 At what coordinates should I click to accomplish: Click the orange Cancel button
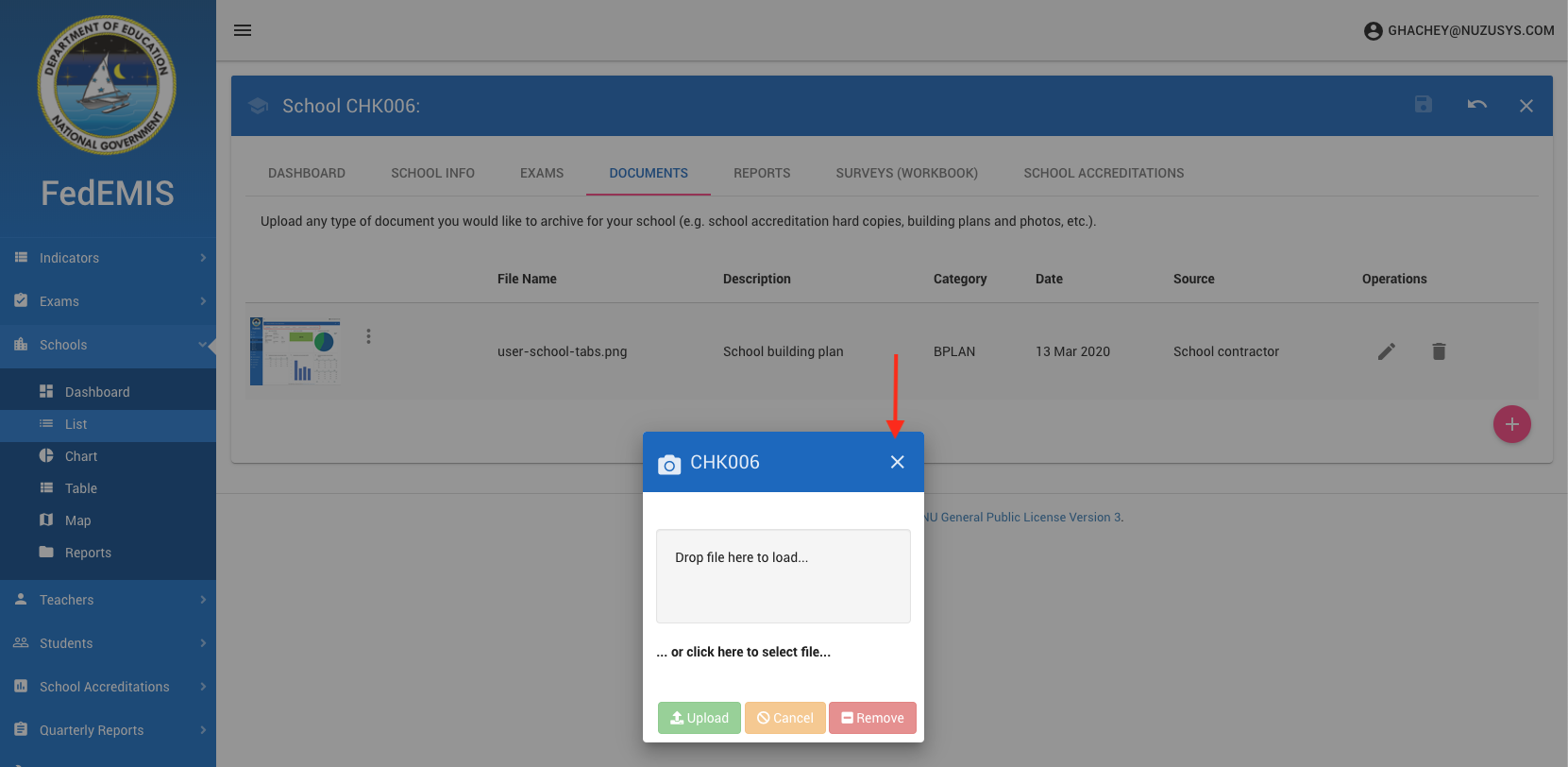click(784, 718)
